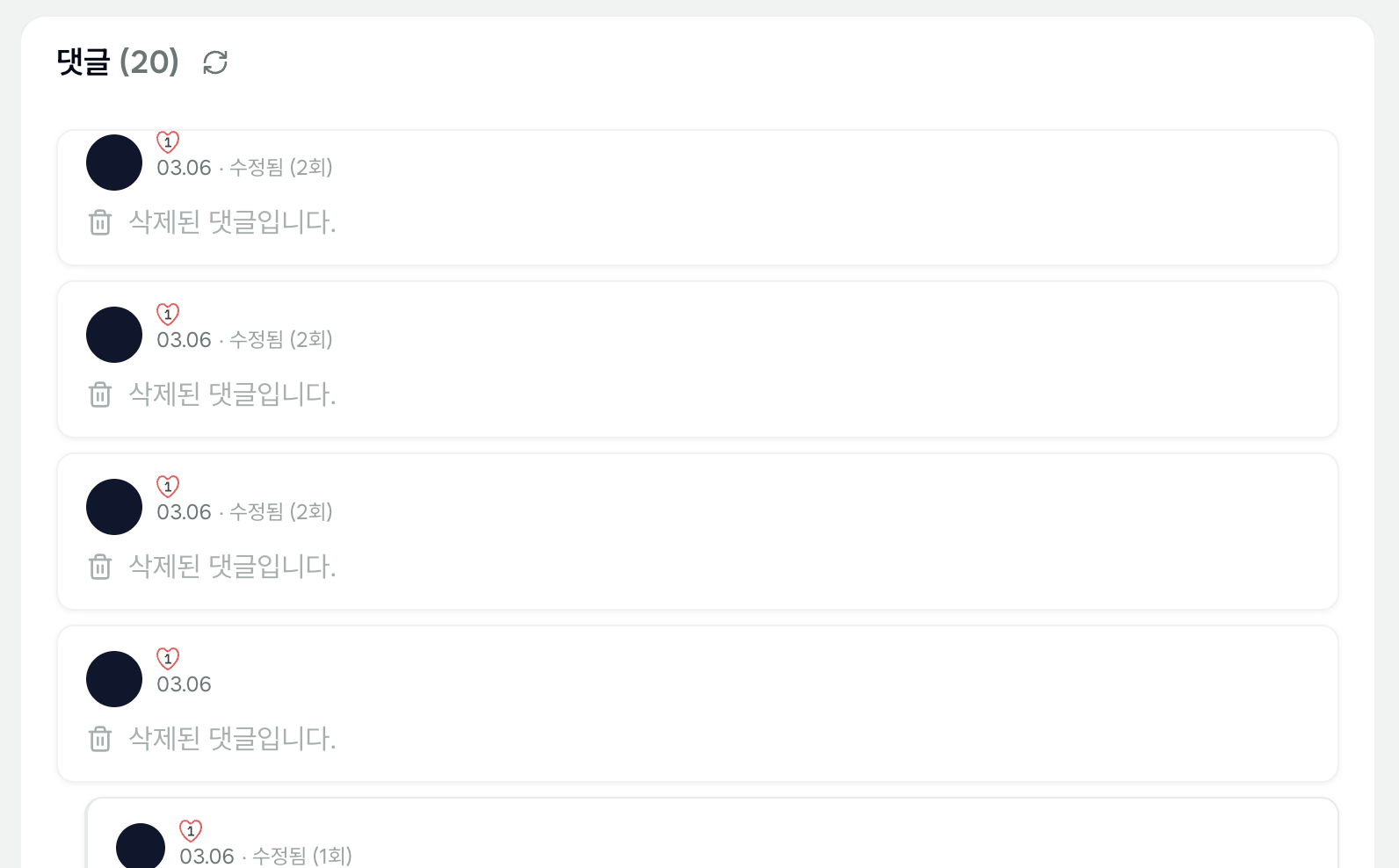Click the 댓글 (20) heading
This screenshot has height=868, width=1399.
pos(118,62)
